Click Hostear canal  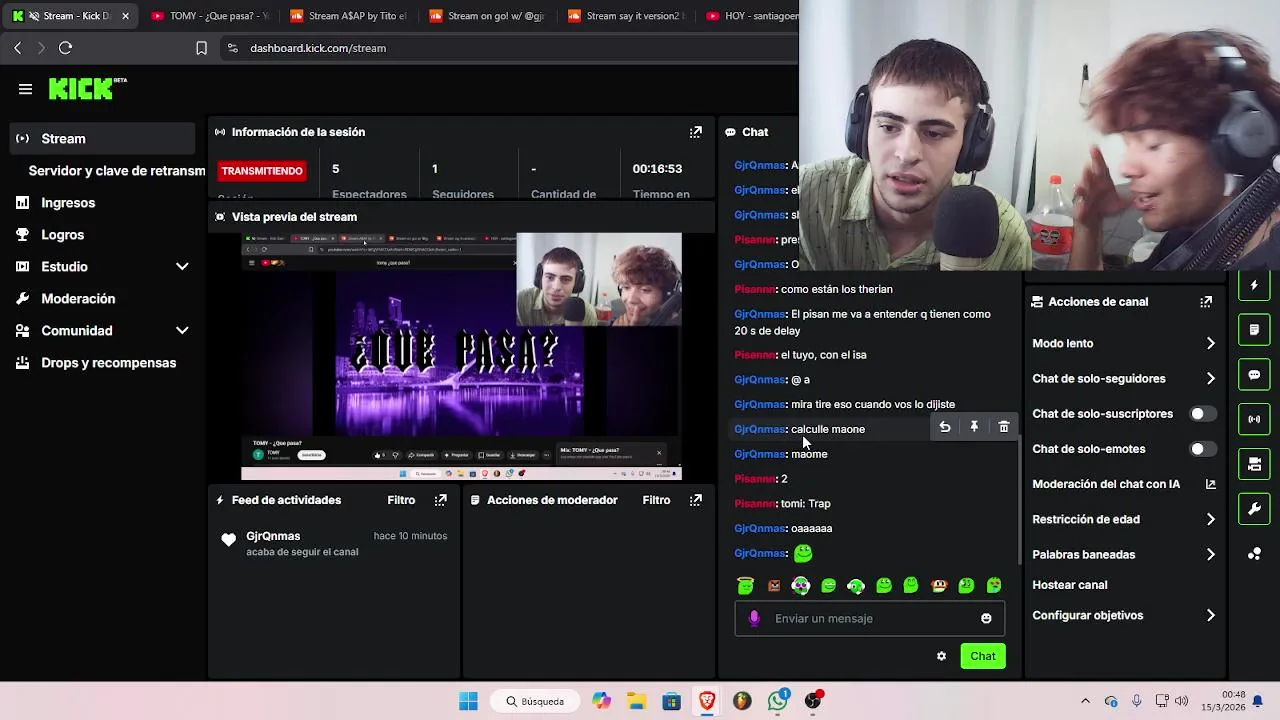[x=1069, y=585]
